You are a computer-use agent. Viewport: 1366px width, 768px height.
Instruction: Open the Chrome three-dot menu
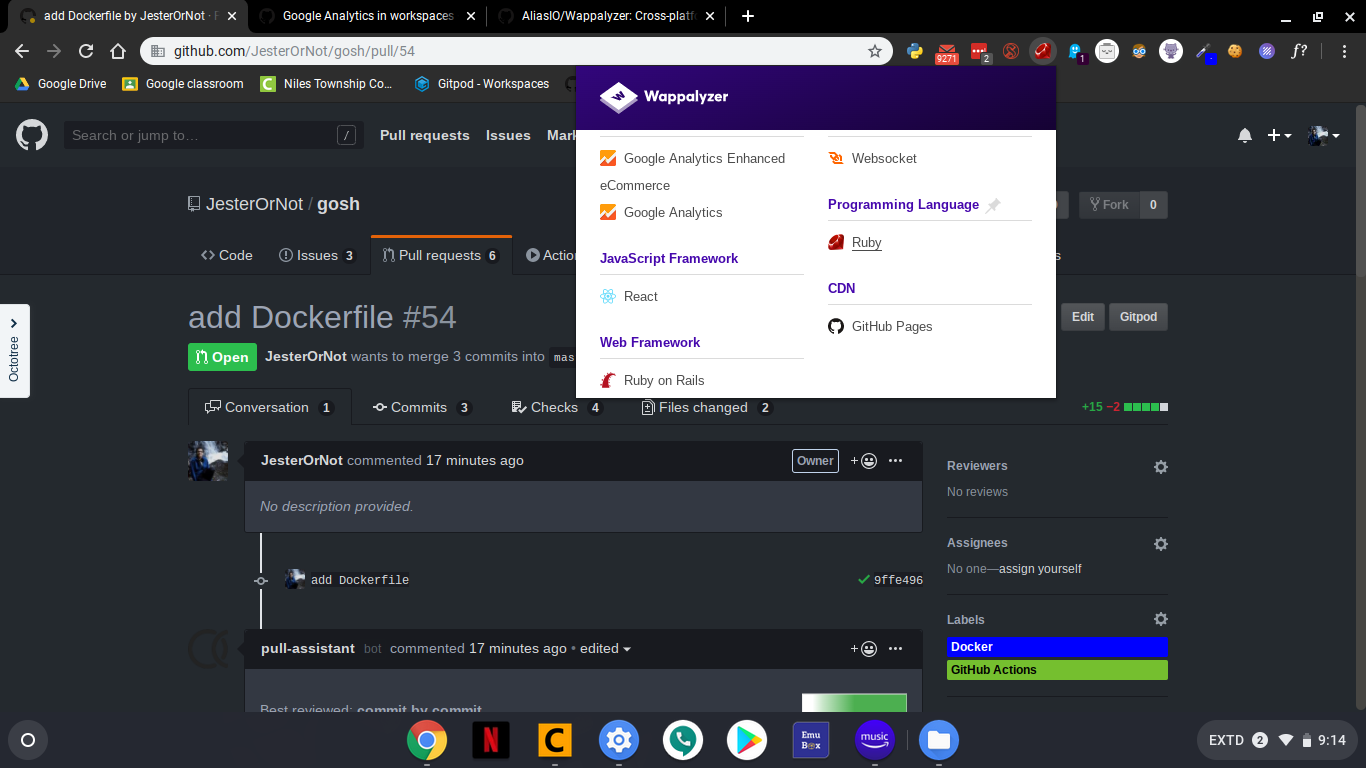point(1344,51)
